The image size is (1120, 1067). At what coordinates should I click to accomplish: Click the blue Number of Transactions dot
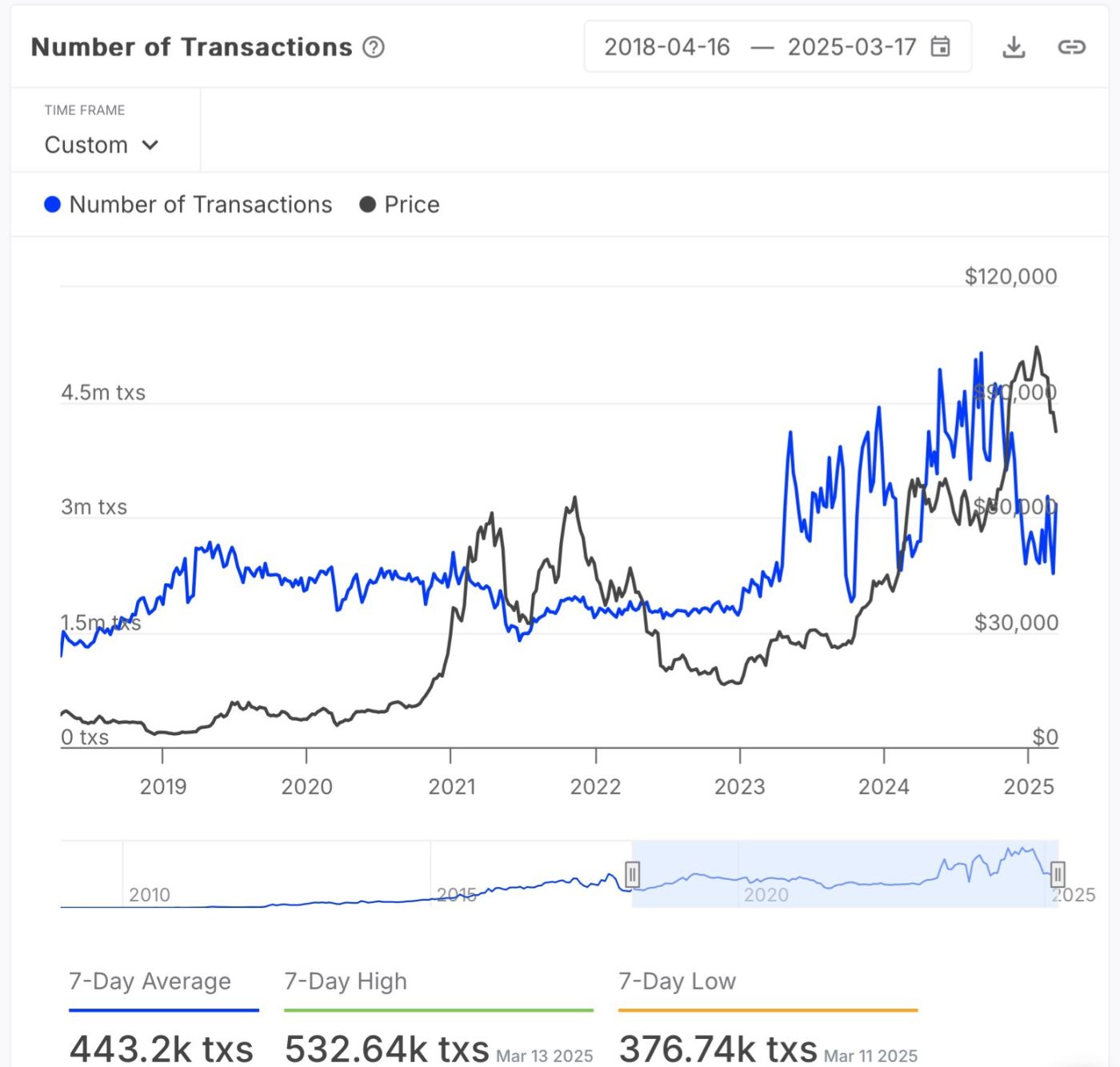coord(53,205)
